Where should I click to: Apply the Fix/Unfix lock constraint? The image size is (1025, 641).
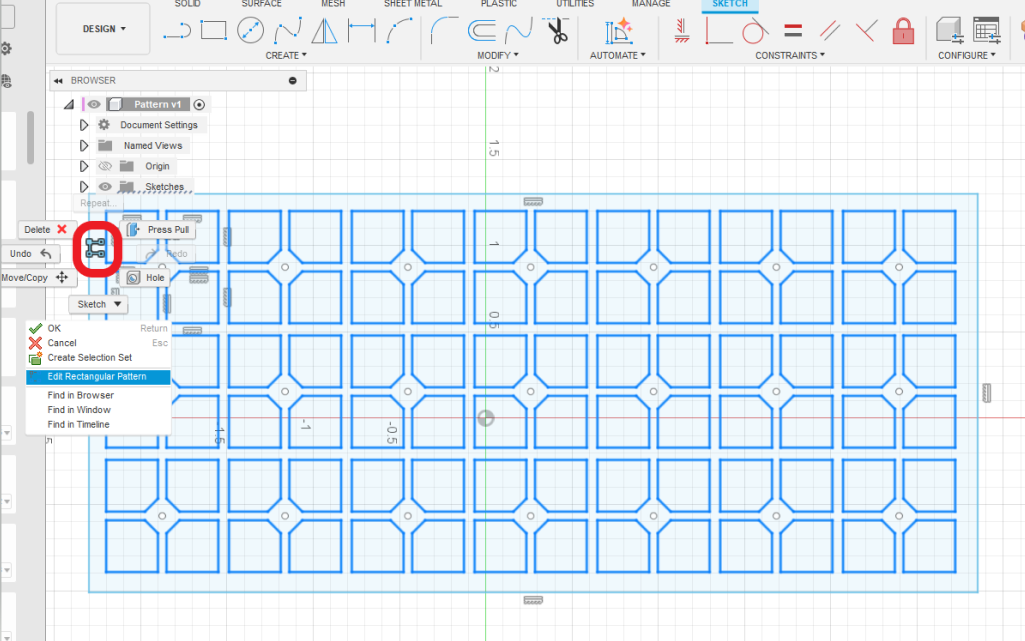pyautogui.click(x=903, y=30)
